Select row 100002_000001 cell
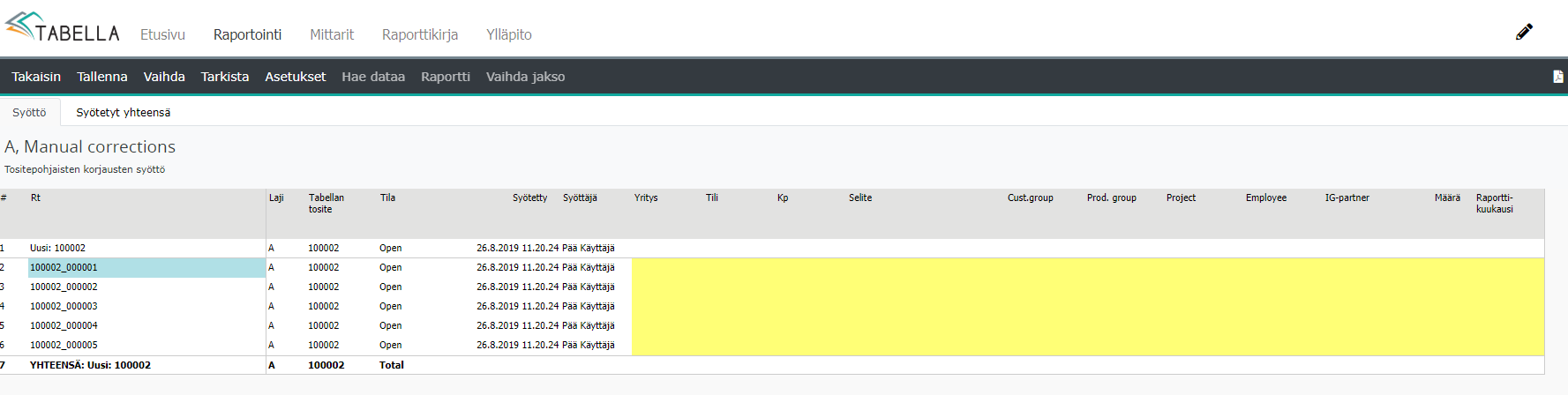This screenshot has height=395, width=1568. pyautogui.click(x=146, y=267)
